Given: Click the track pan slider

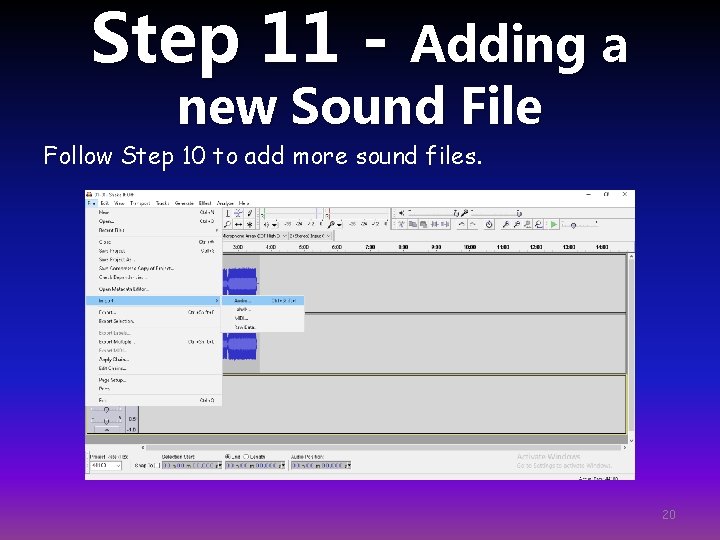Looking at the screenshot, I should [107, 421].
